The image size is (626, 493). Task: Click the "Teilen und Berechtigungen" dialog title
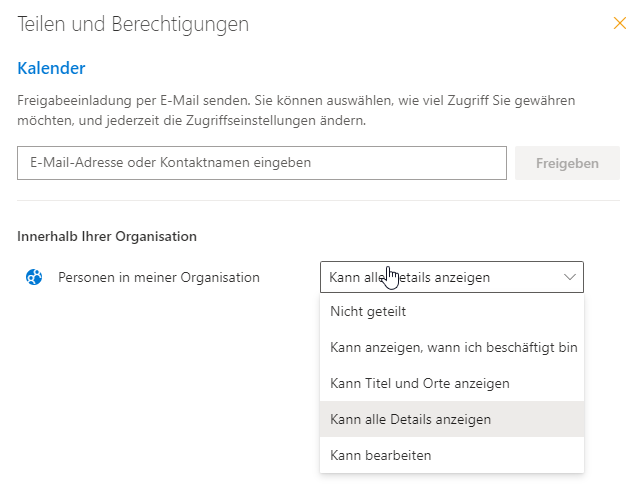click(x=133, y=23)
